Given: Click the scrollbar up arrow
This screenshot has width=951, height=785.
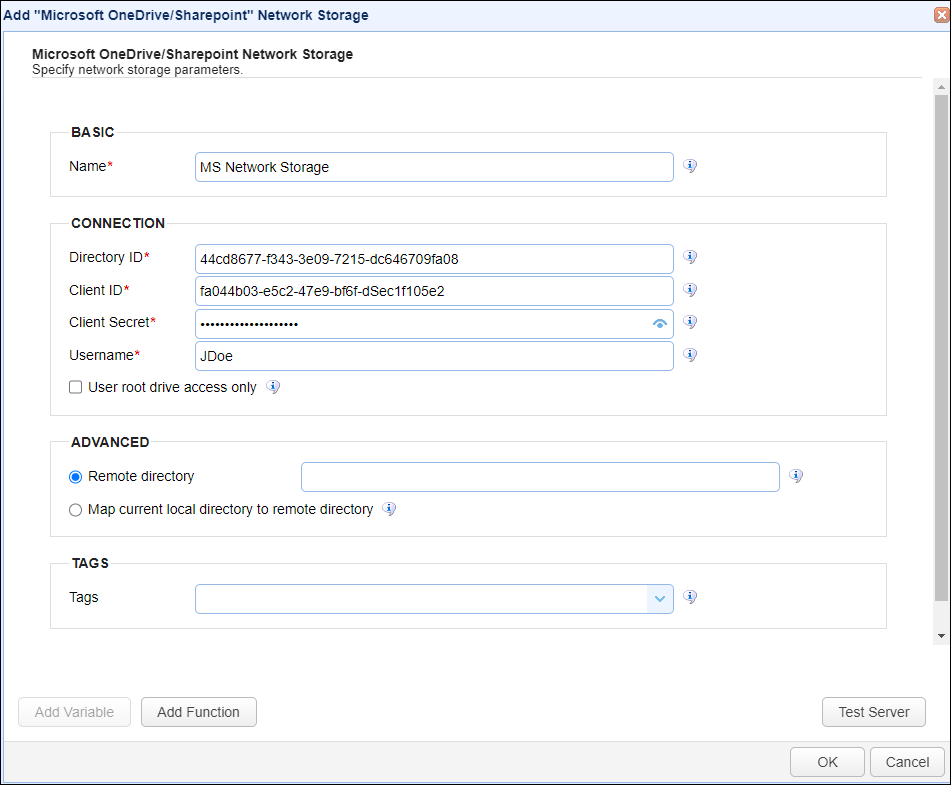Looking at the screenshot, I should [941, 87].
